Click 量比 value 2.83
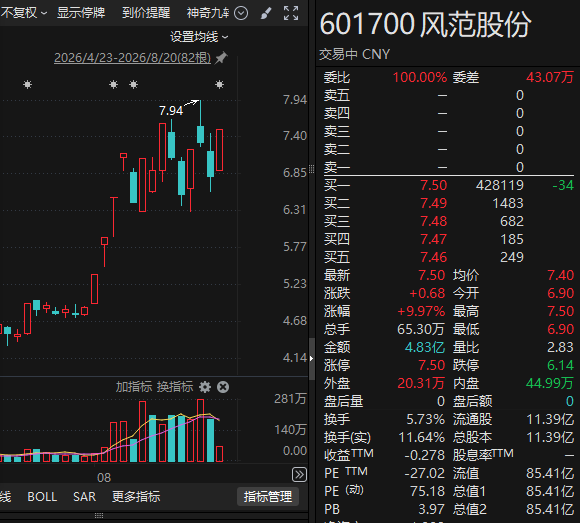 coord(560,347)
